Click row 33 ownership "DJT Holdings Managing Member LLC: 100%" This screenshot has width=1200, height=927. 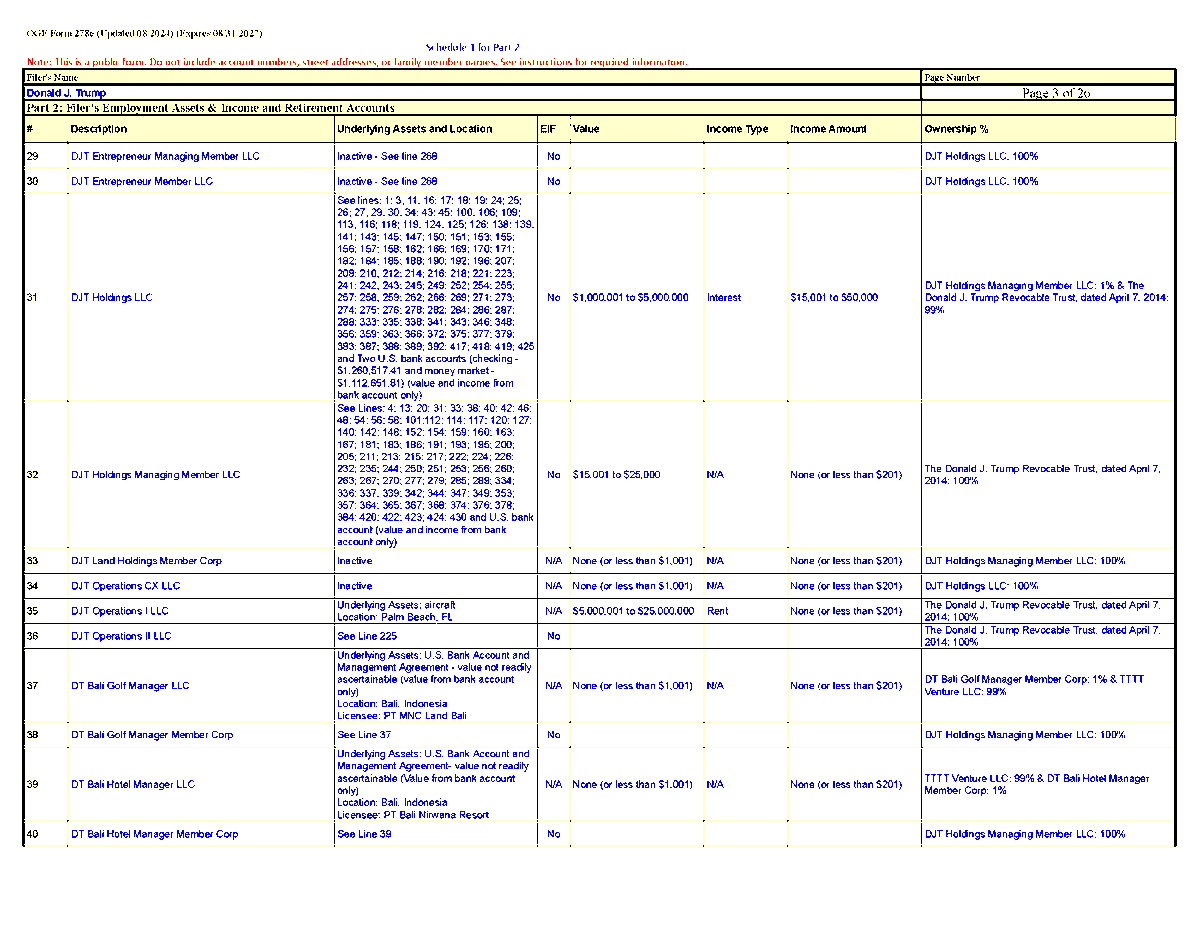pyautogui.click(x=1025, y=561)
